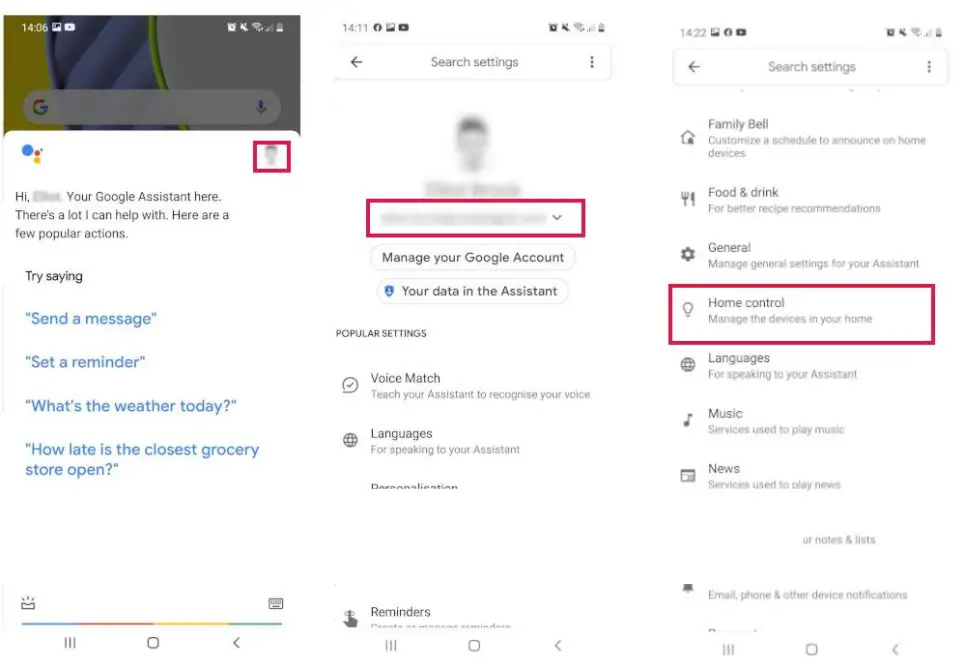Viewport: 958px width, 672px height.
Task: Open the Assistant inbox tray icon
Action: click(28, 603)
